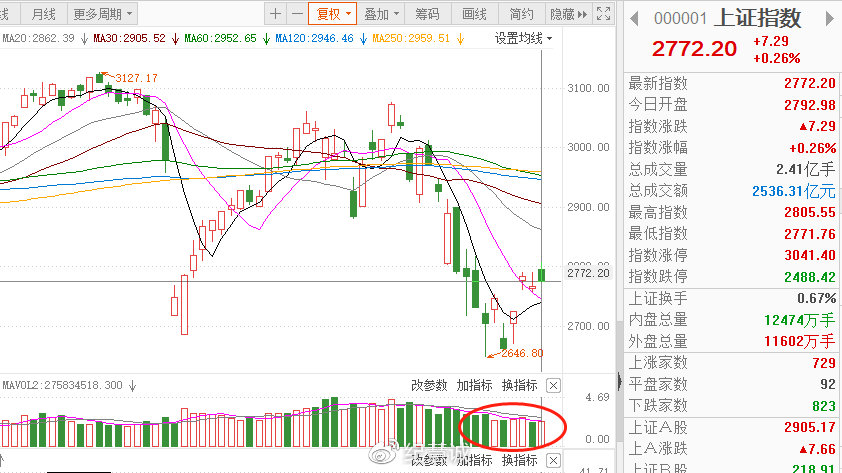Viewport: 842px width, 473px height.
Task: Click the MA60 green down arrow
Action: (266, 39)
